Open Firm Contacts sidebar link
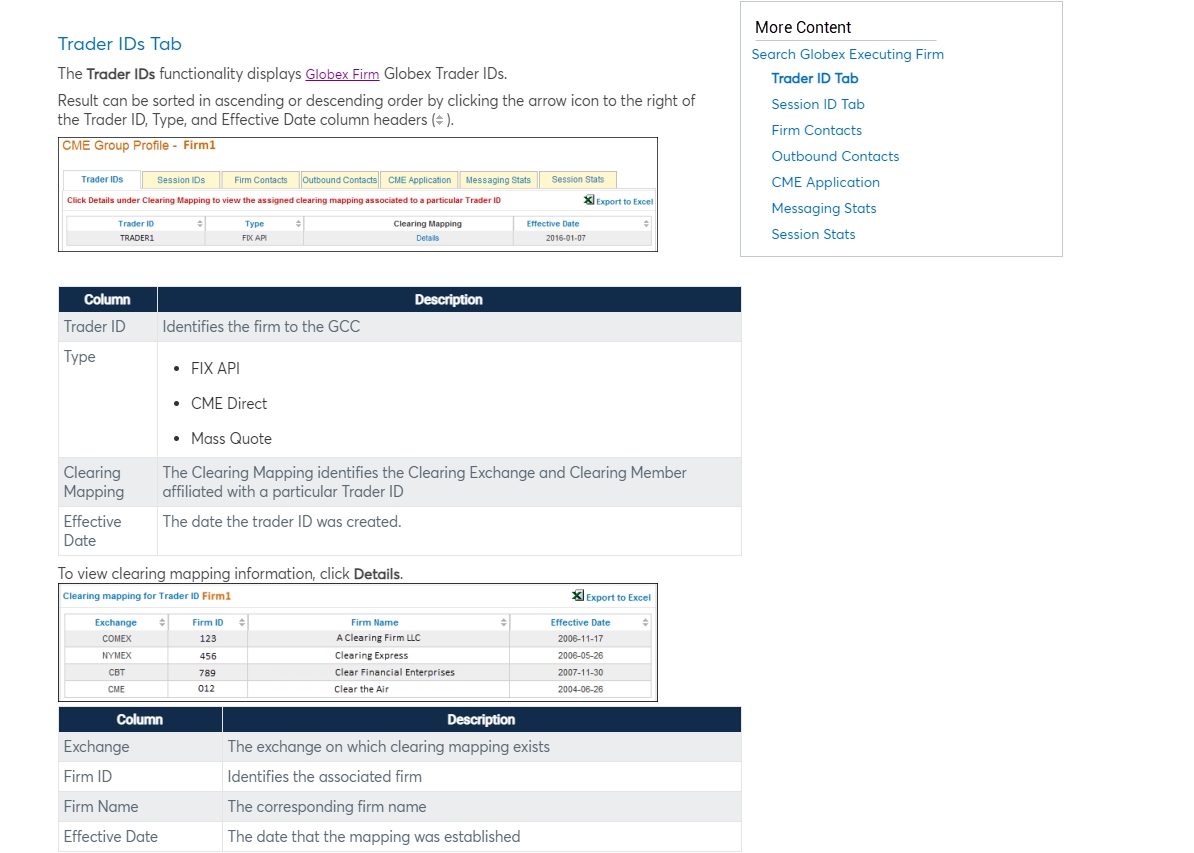This screenshot has height=853, width=1194. pyautogui.click(x=816, y=130)
